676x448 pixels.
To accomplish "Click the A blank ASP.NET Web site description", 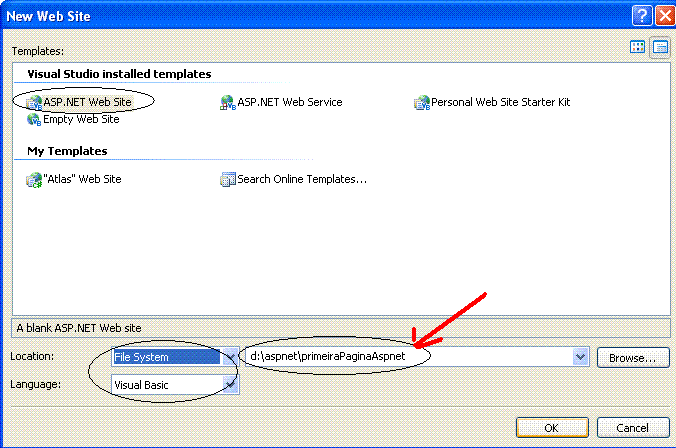I will (x=79, y=328).
